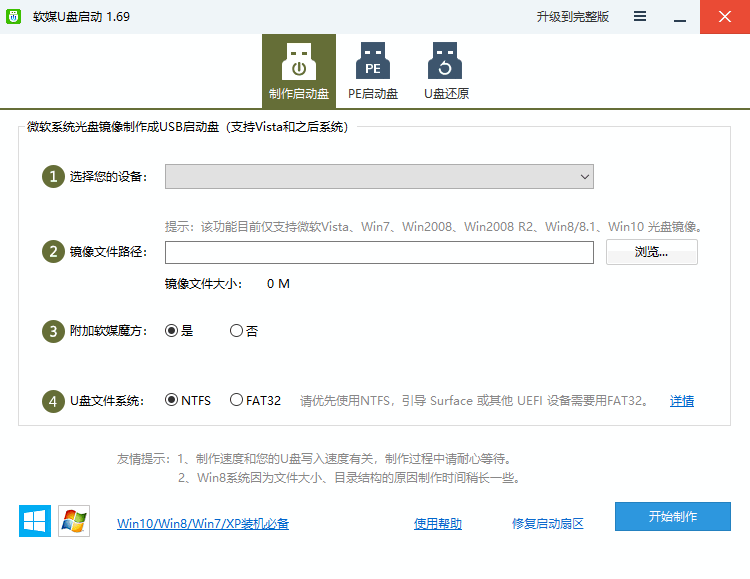
Task: Open the 详情 details link
Action: (682, 401)
